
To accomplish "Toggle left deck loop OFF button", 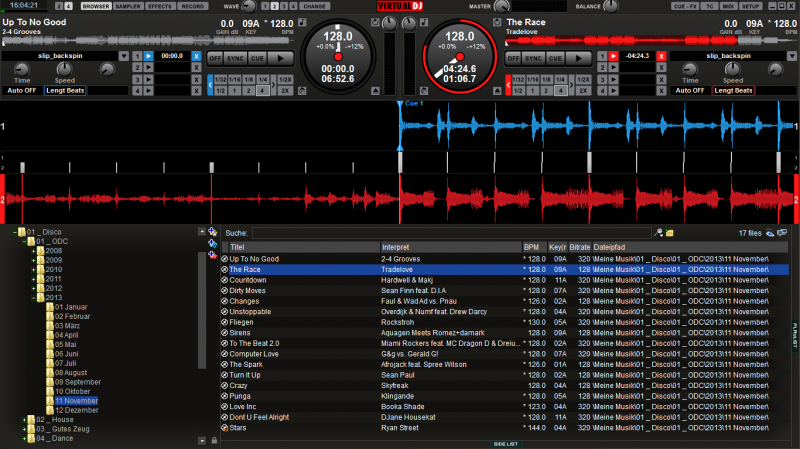I will [x=215, y=59].
